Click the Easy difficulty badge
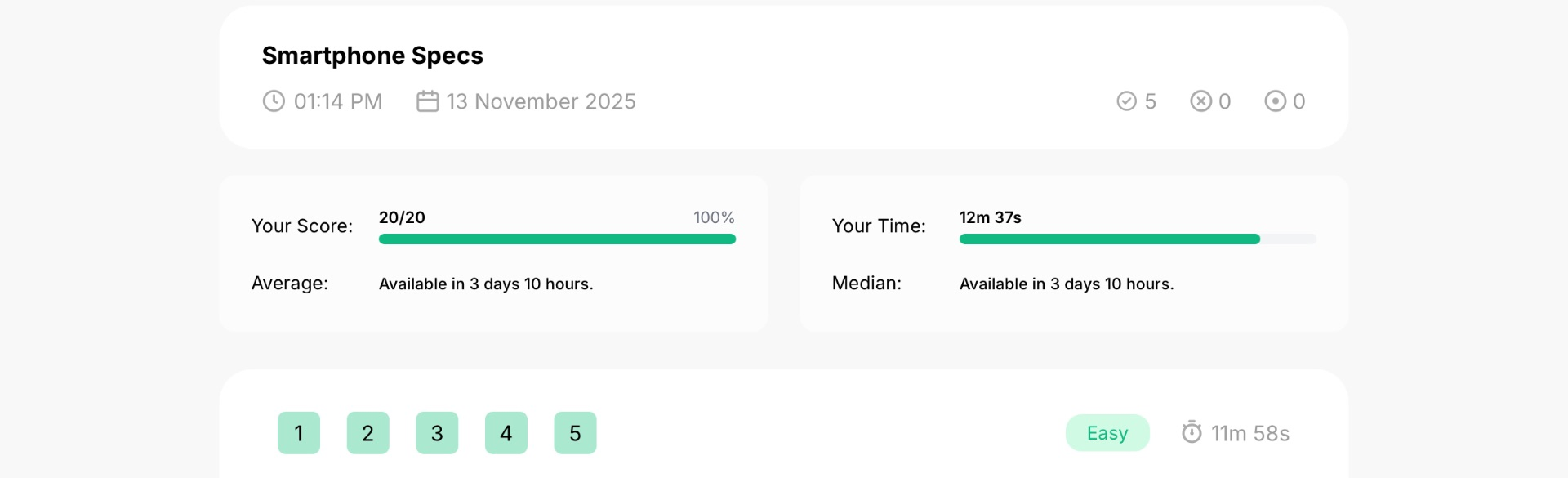This screenshot has height=478, width=1568. click(1107, 433)
